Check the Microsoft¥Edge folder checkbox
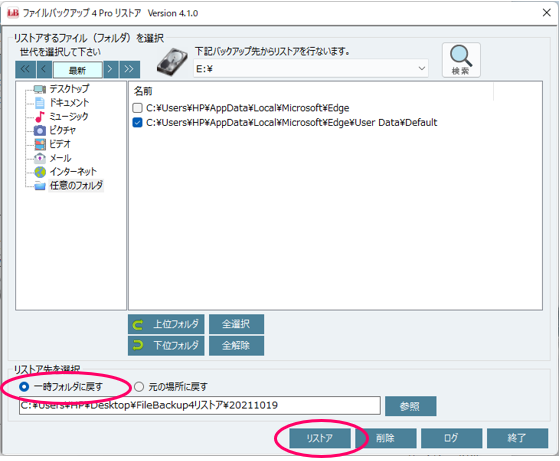Image resolution: width=560 pixels, height=461 pixels. point(137,108)
